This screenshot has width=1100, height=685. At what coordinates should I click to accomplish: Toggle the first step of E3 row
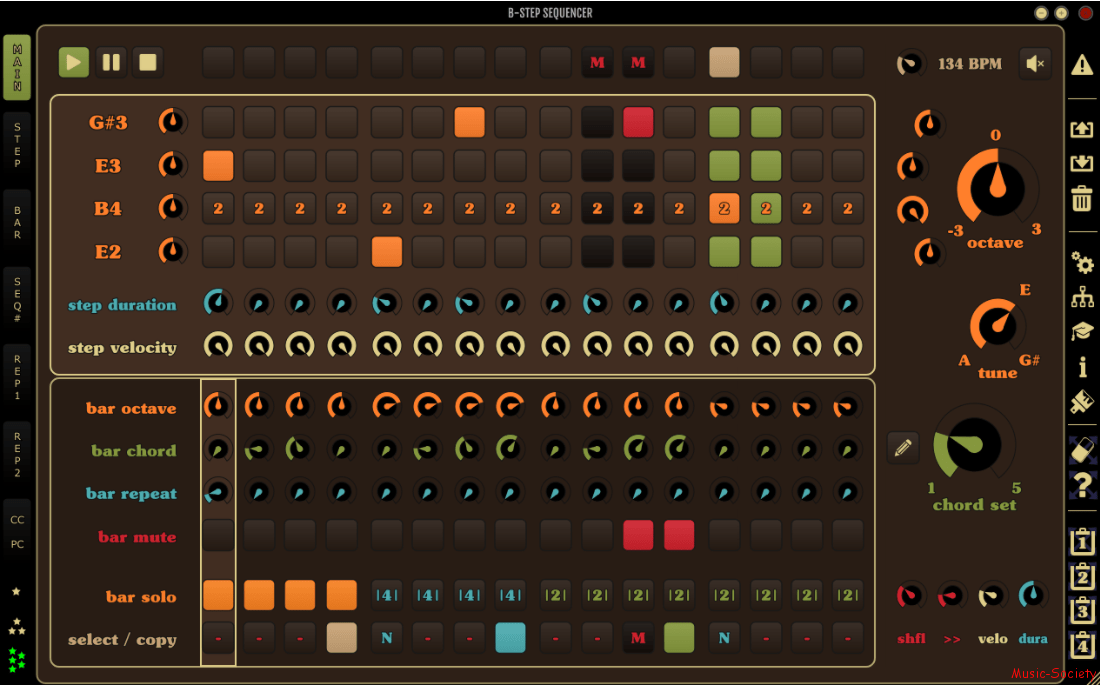(218, 166)
